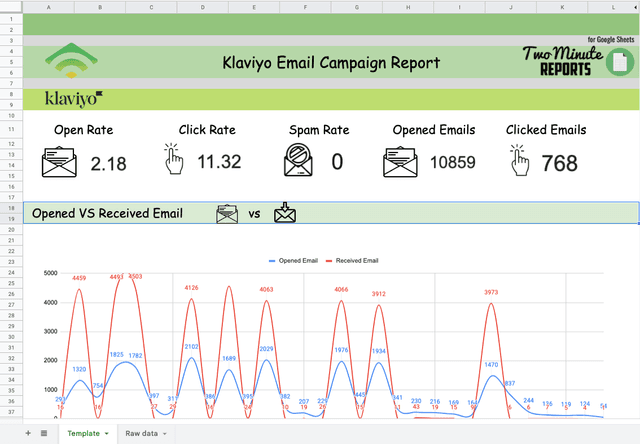Click the open rate value 2.18
Screen dimensions: 640x444
tap(109, 164)
